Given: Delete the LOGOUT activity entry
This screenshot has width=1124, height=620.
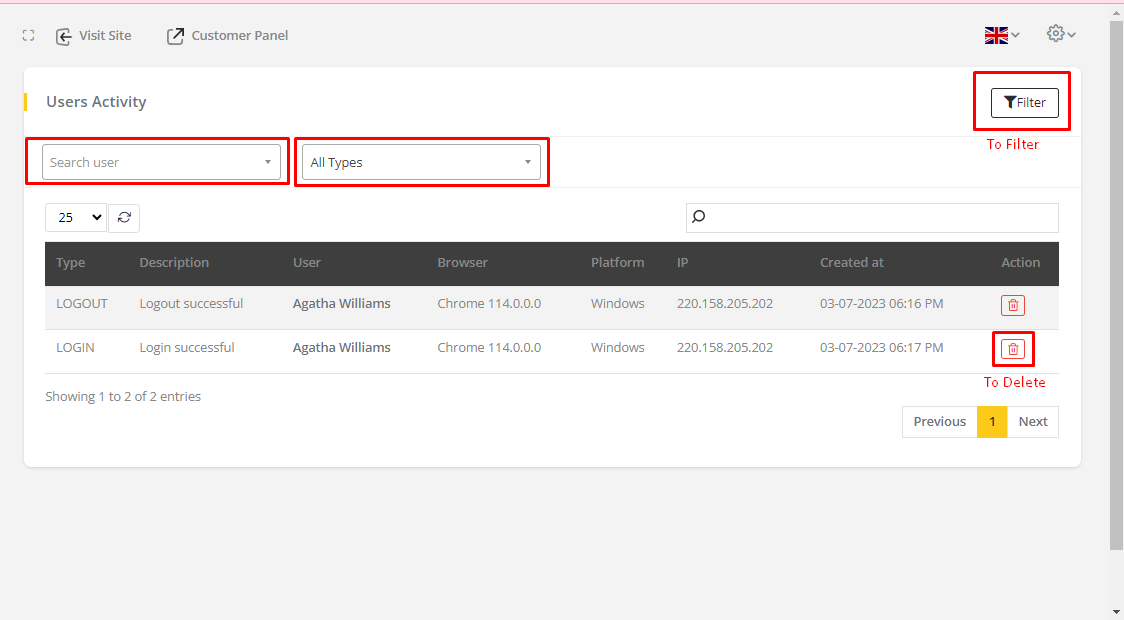Looking at the screenshot, I should coord(1012,306).
